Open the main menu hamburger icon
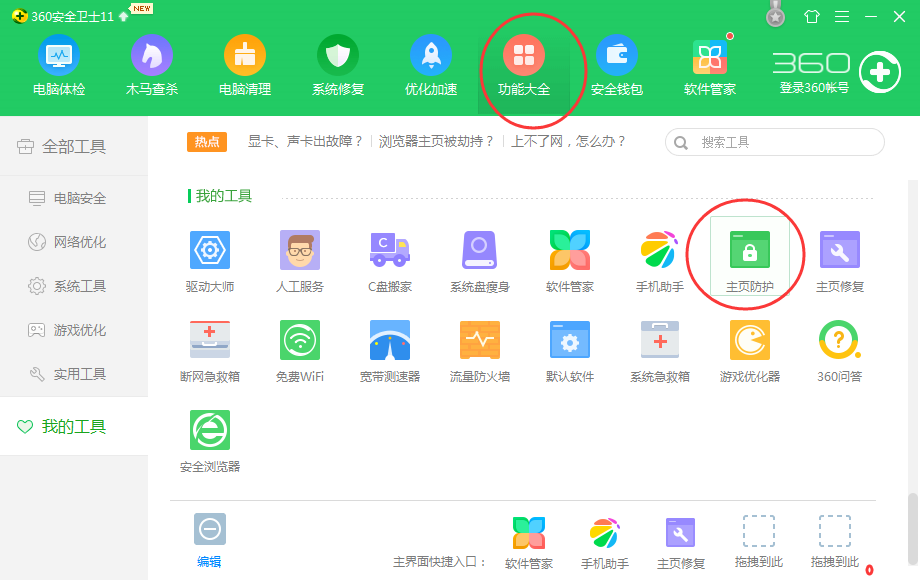 point(842,16)
